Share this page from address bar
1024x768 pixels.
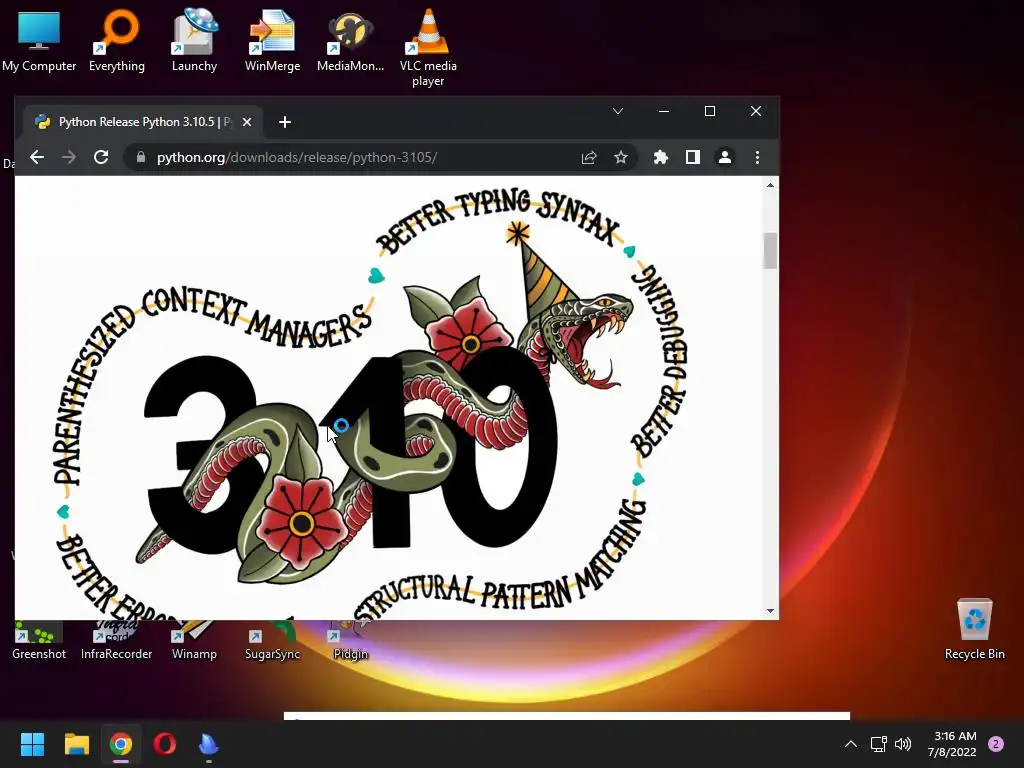[588, 157]
